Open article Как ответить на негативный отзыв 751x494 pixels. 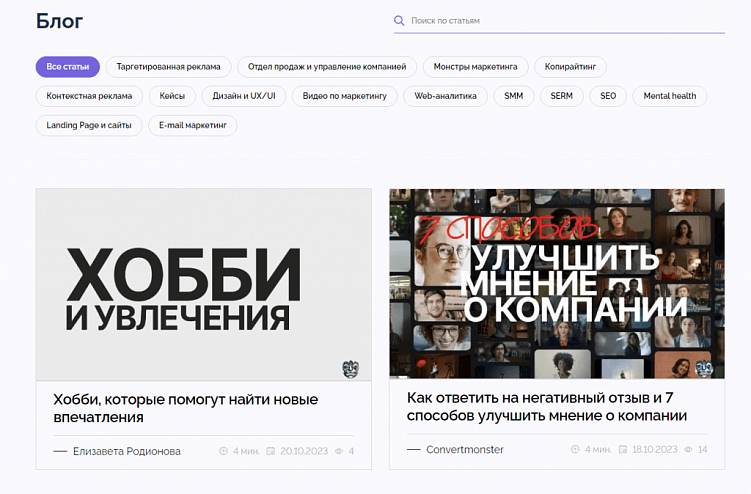546,406
